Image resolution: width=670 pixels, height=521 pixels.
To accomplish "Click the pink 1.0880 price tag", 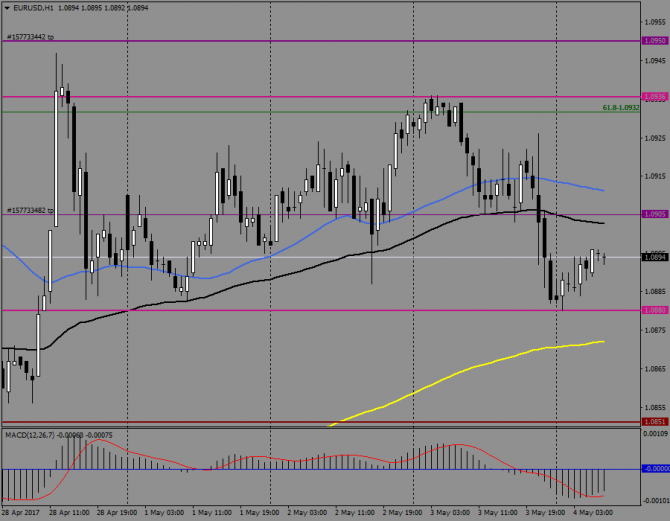I will click(x=655, y=310).
